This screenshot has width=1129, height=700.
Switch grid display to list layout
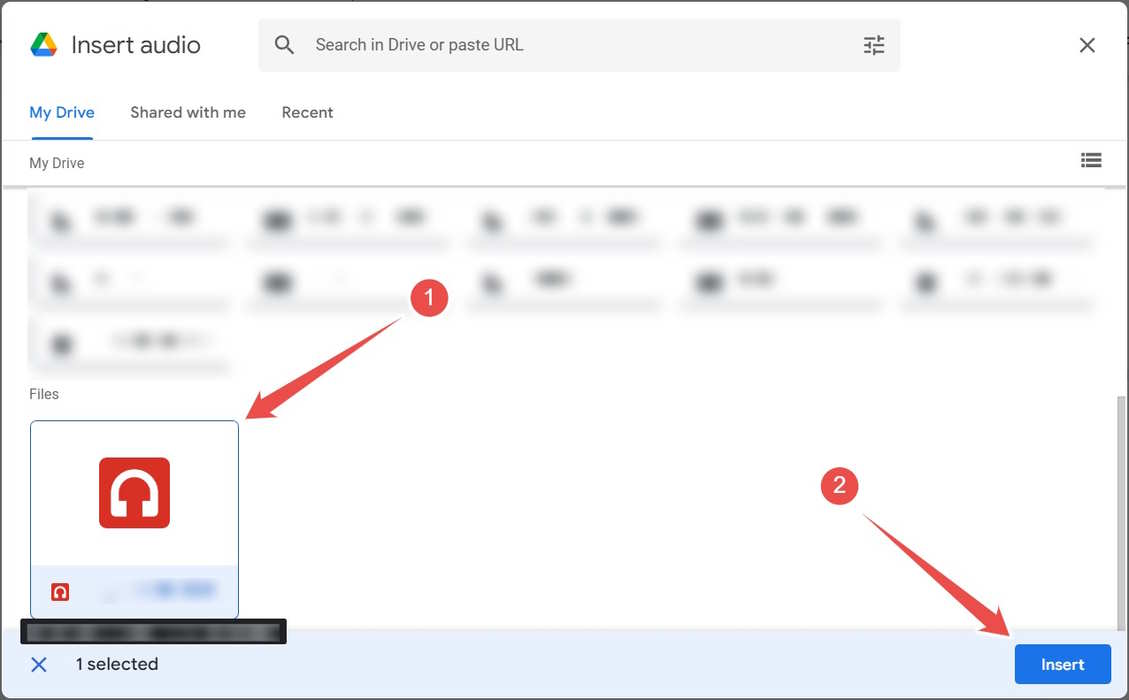coord(1091,160)
